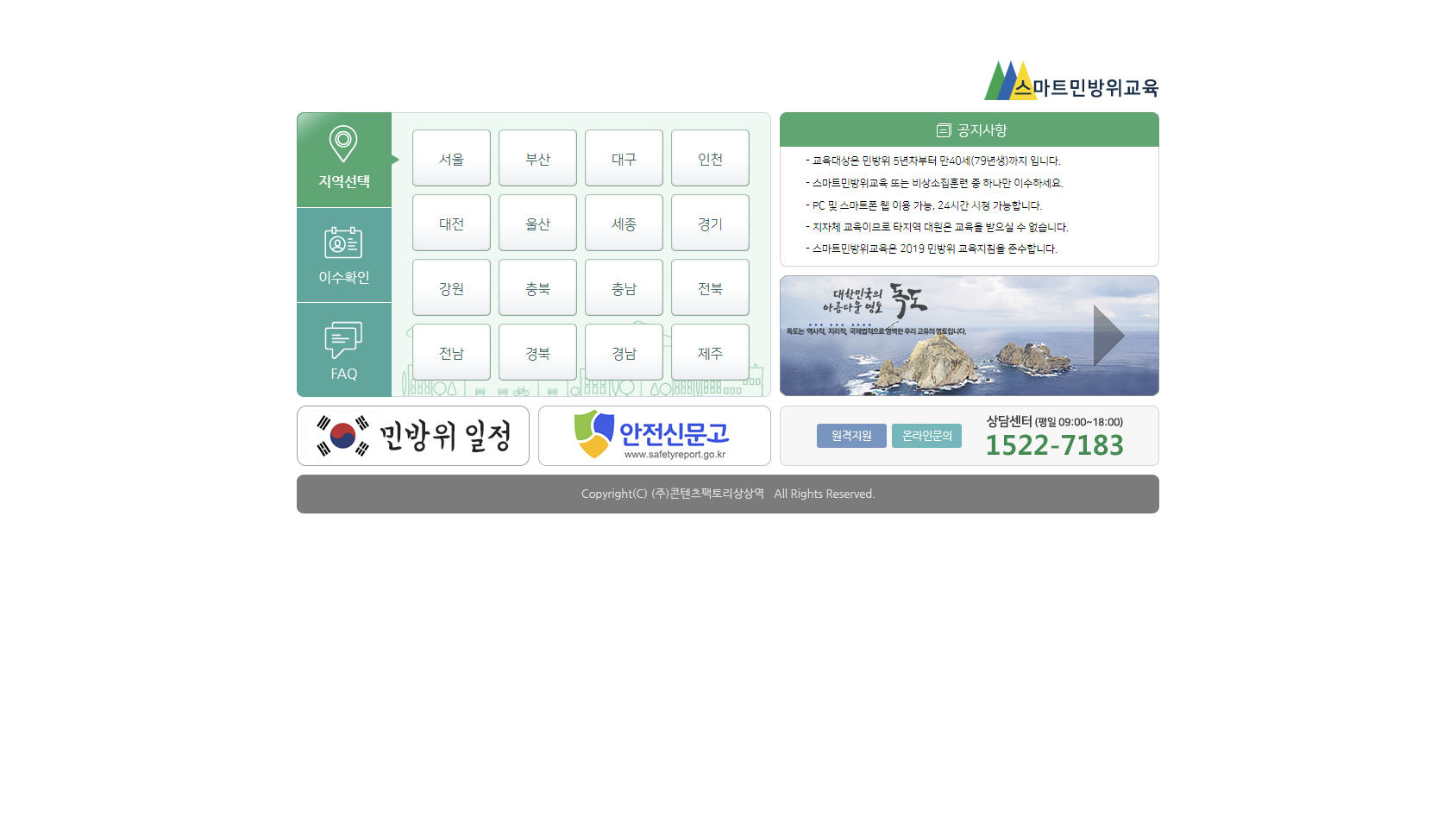Select the 지역선택 location pin icon
Screen dimensions: 1456x825
(343, 144)
